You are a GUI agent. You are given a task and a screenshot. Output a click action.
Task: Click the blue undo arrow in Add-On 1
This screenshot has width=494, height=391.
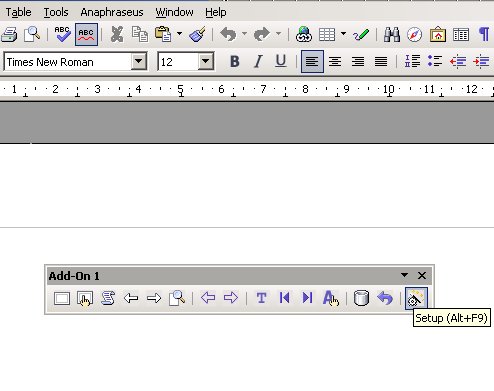point(385,298)
